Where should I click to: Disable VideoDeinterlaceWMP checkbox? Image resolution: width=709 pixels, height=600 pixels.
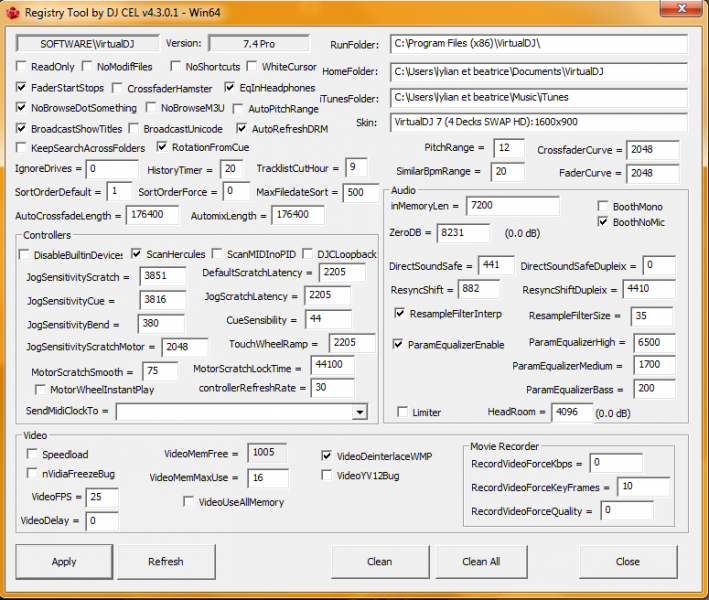pyautogui.click(x=327, y=456)
